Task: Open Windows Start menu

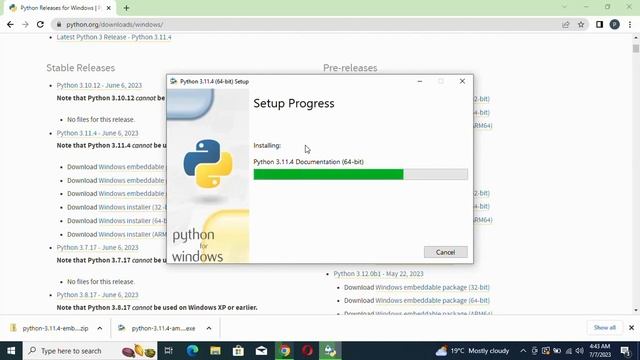Action: click(11, 351)
